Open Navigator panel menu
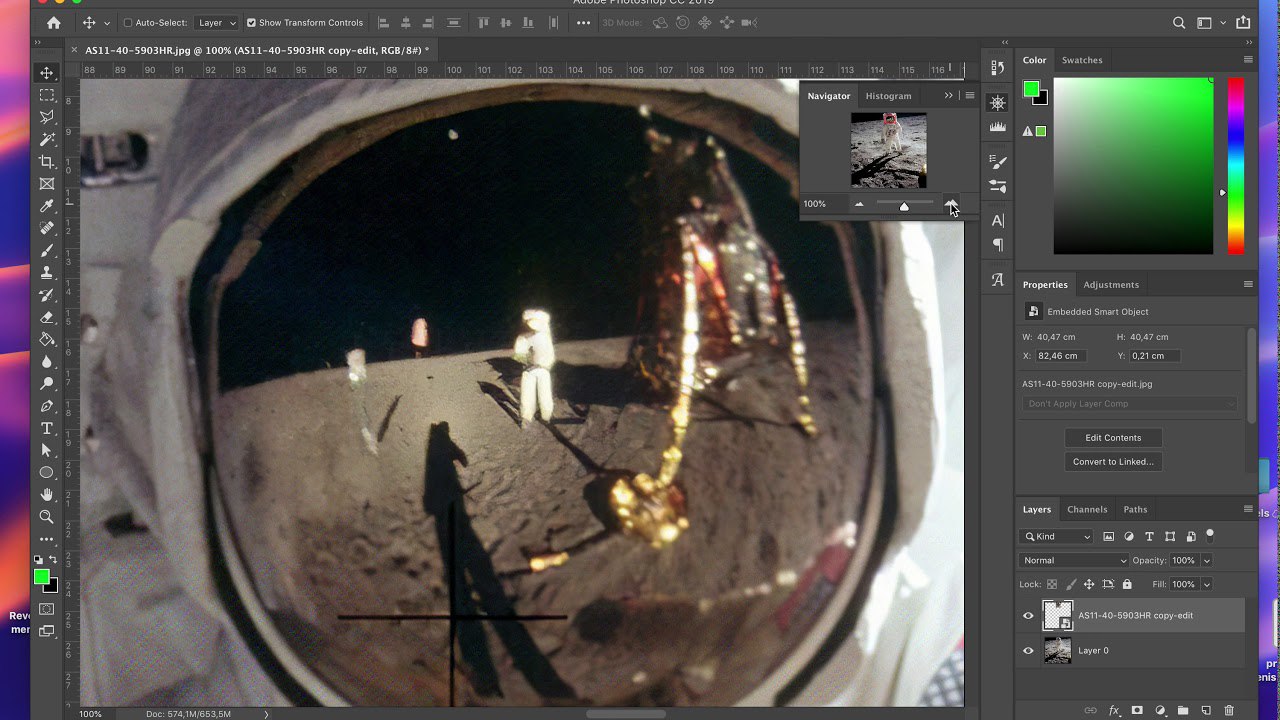Image resolution: width=1280 pixels, height=720 pixels. pyautogui.click(x=969, y=96)
